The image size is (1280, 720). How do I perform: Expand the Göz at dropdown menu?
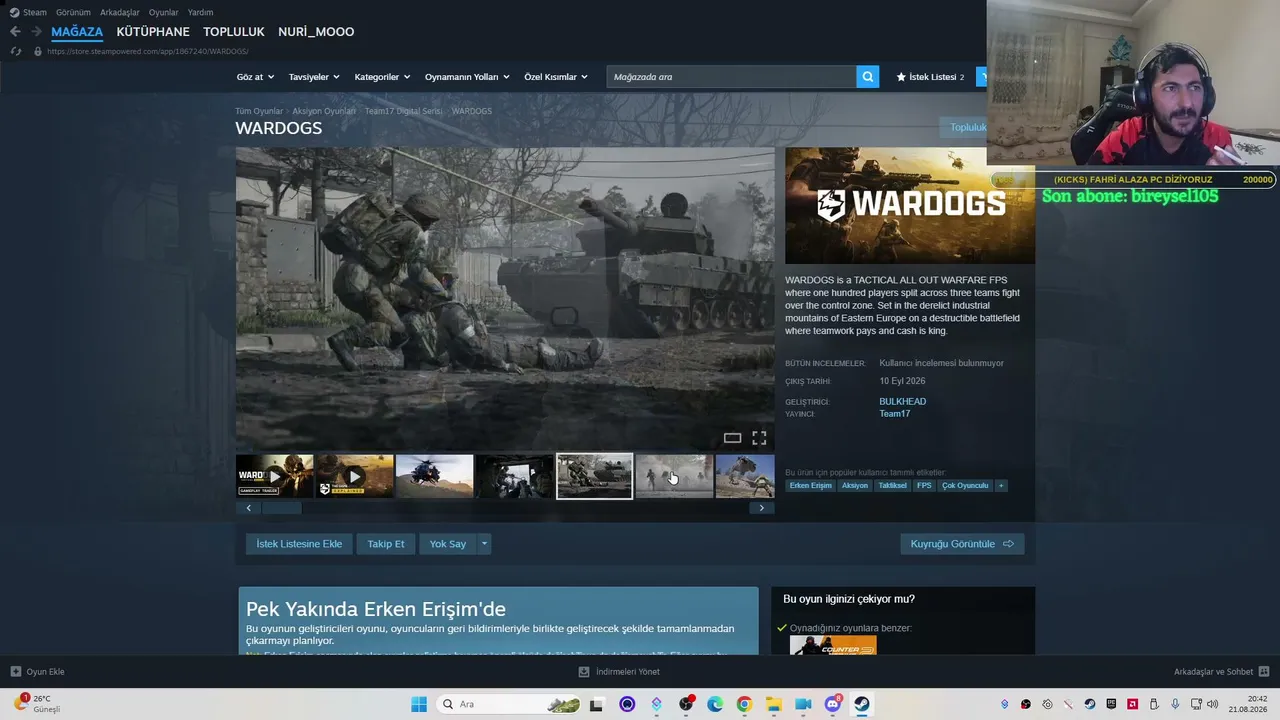point(254,77)
